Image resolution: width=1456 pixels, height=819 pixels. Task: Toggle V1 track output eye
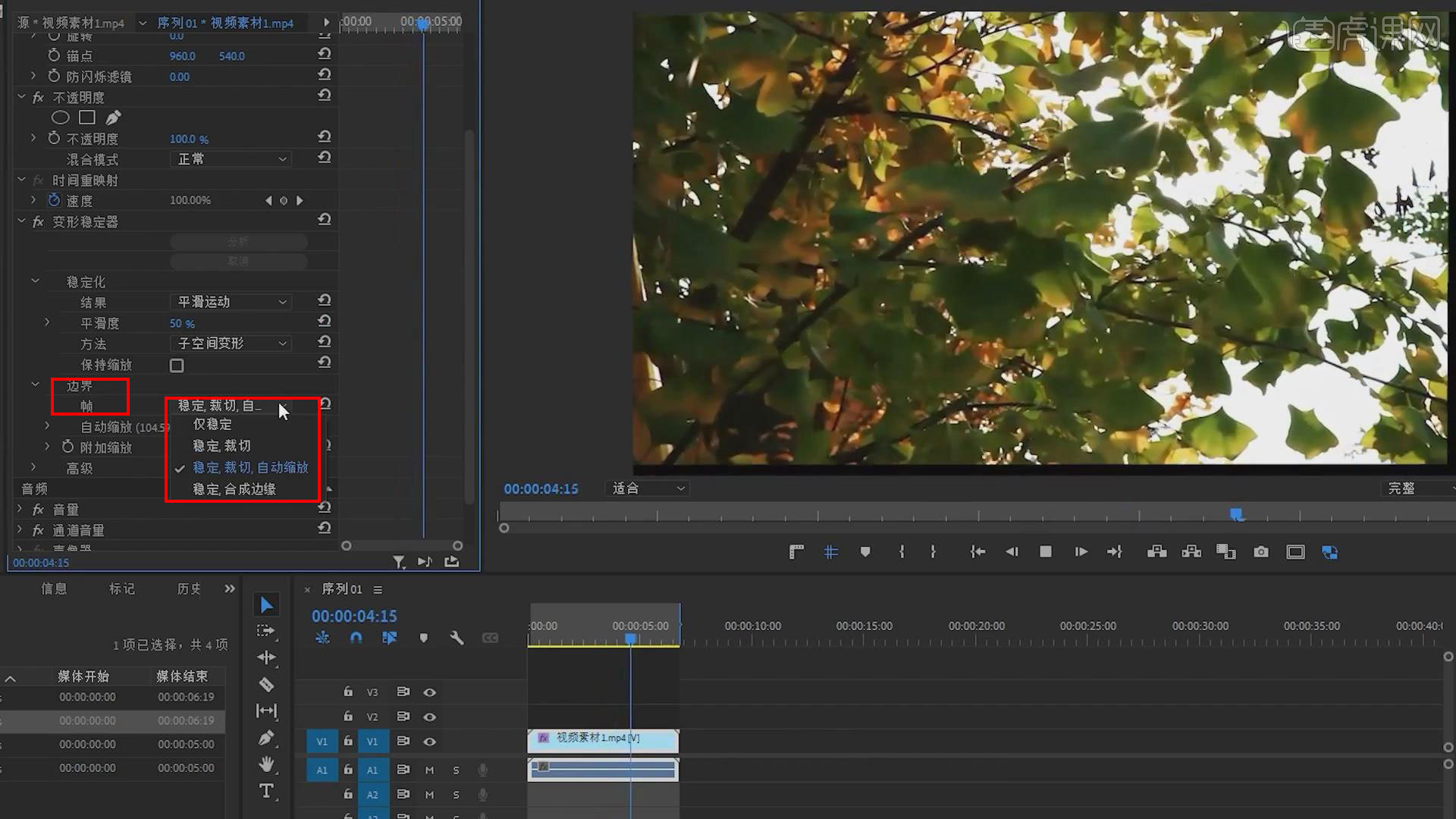pos(429,742)
